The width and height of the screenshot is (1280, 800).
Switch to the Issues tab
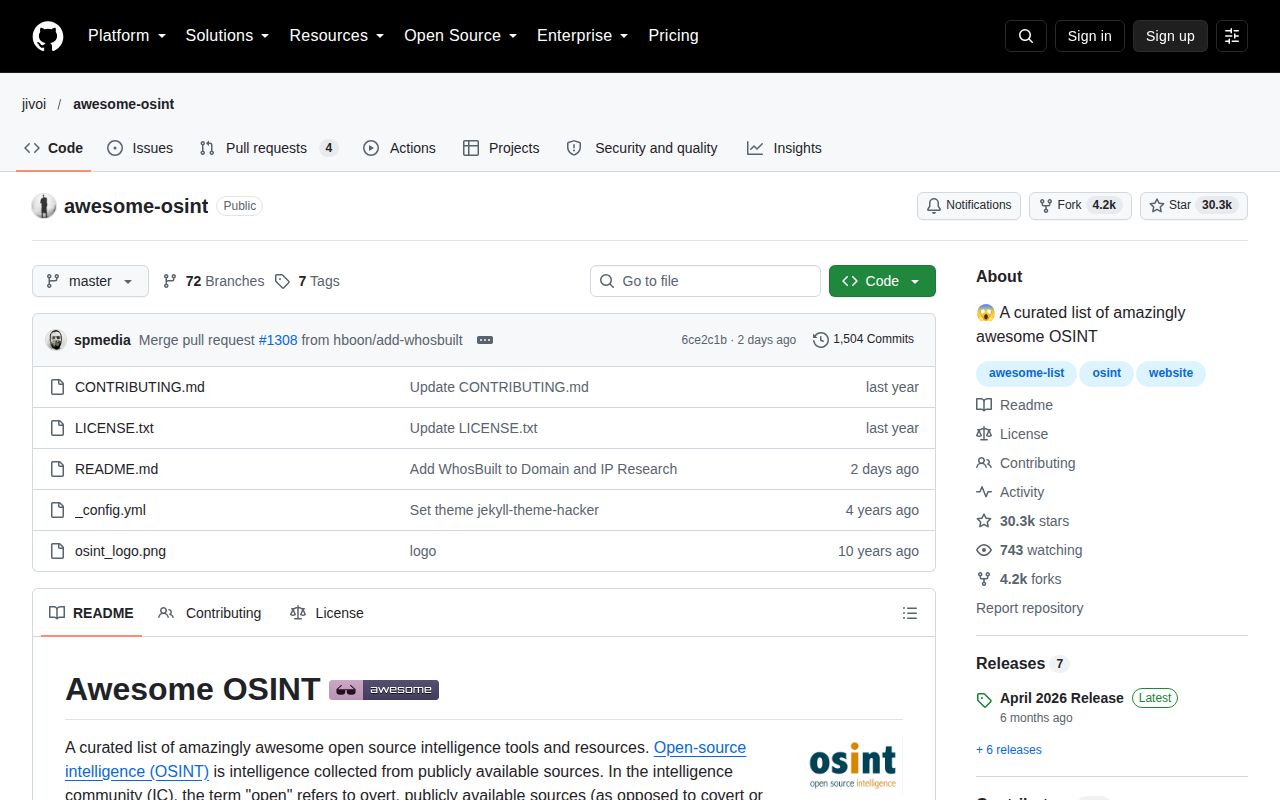click(140, 148)
